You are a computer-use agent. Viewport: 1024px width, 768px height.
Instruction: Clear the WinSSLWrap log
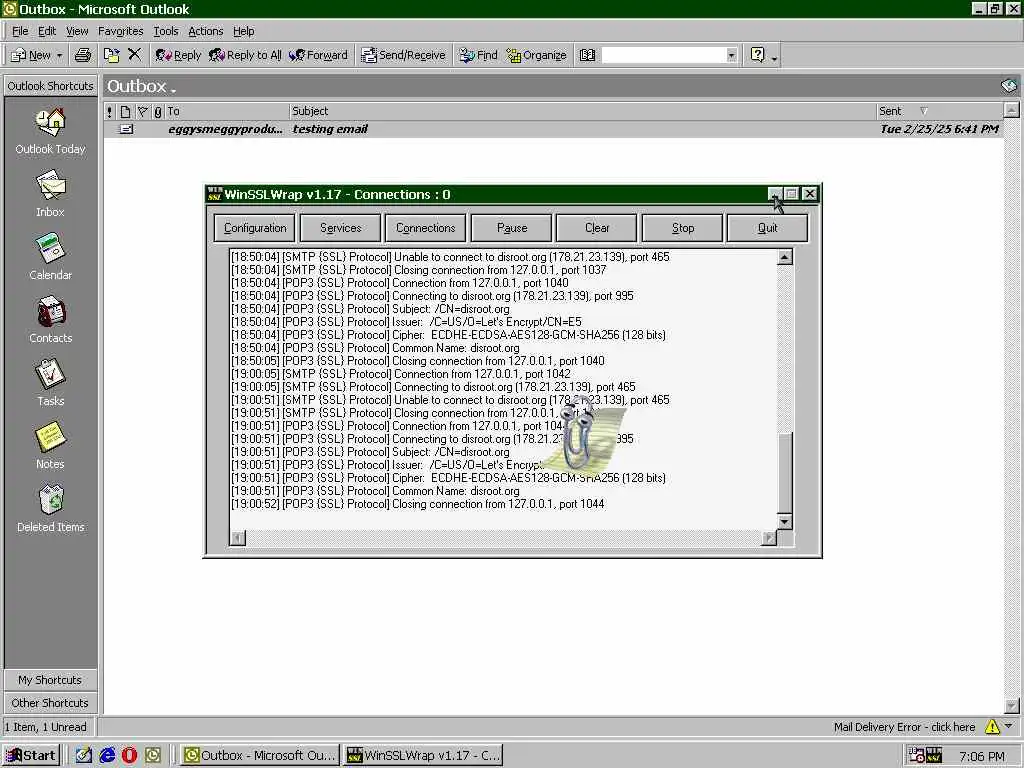[x=597, y=228]
